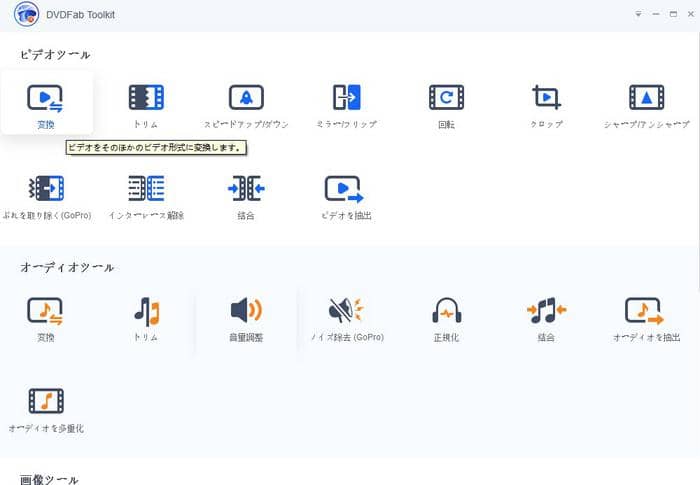Open the audio 変換 (convert) tool
The image size is (700, 485).
pos(46,318)
